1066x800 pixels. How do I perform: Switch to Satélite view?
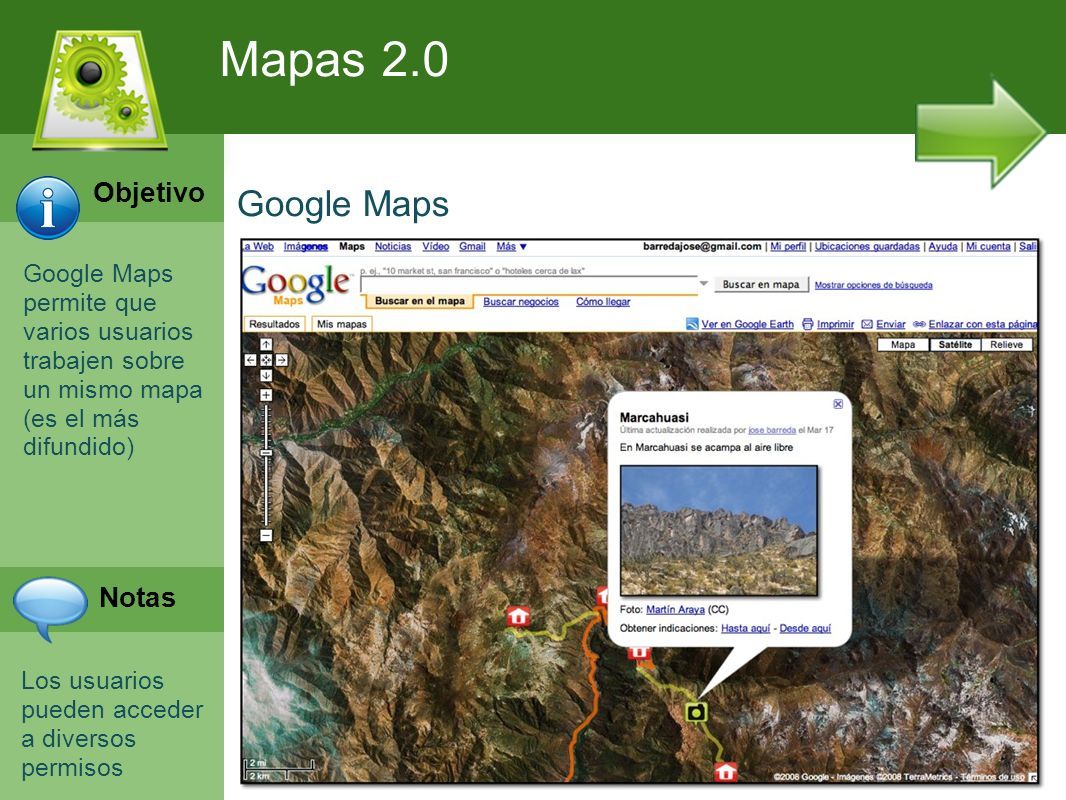click(x=955, y=345)
